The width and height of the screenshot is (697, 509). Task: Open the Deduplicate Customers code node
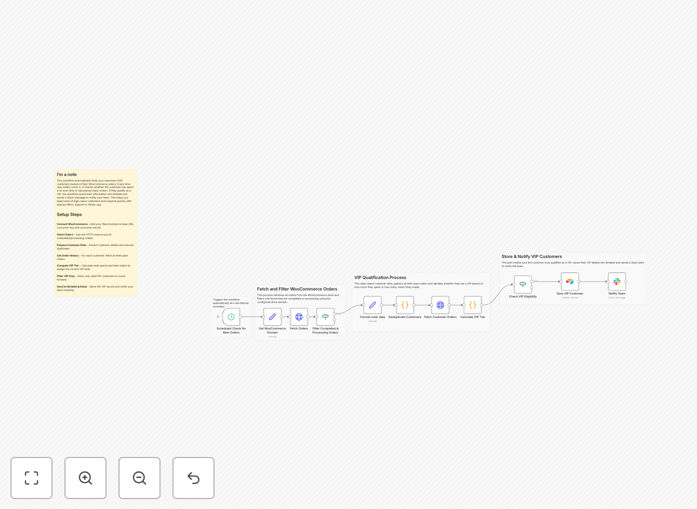point(405,305)
